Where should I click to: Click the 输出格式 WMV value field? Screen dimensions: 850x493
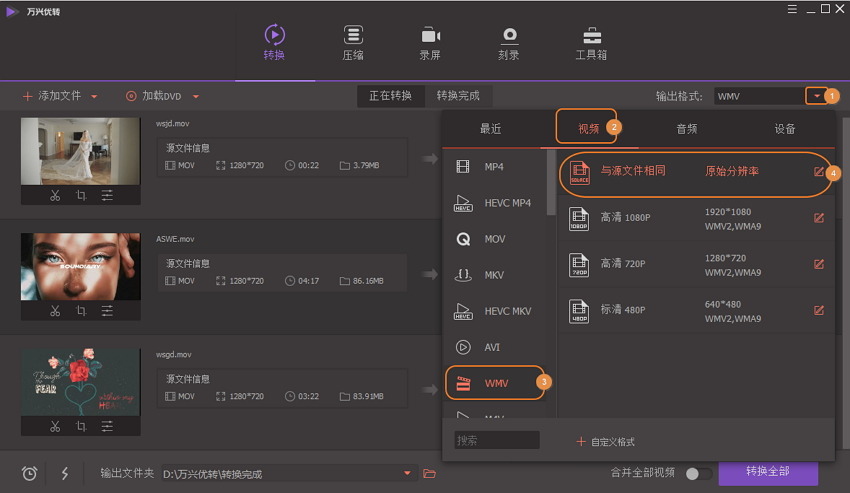(759, 96)
